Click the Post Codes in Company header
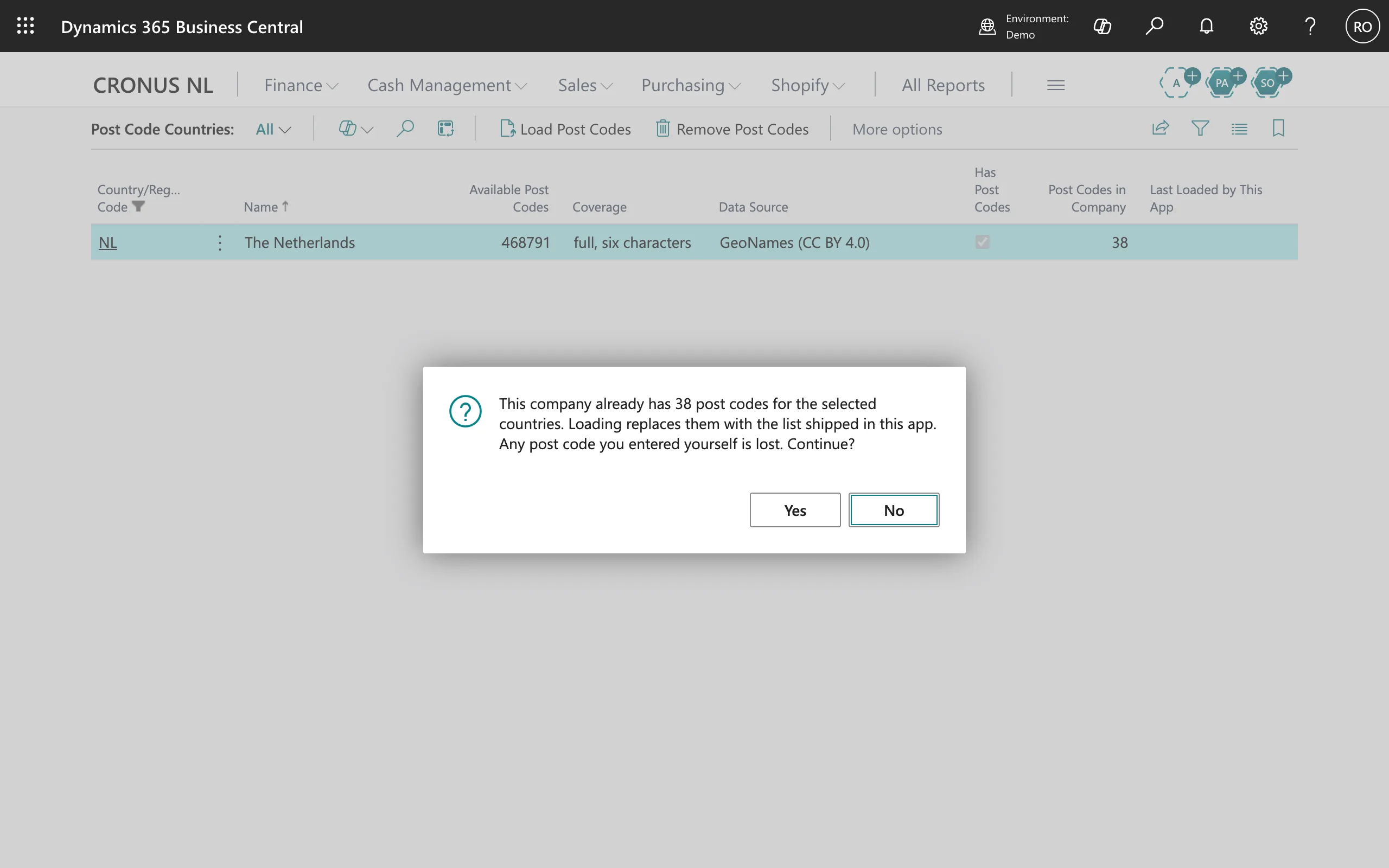1389x868 pixels. [1087, 198]
